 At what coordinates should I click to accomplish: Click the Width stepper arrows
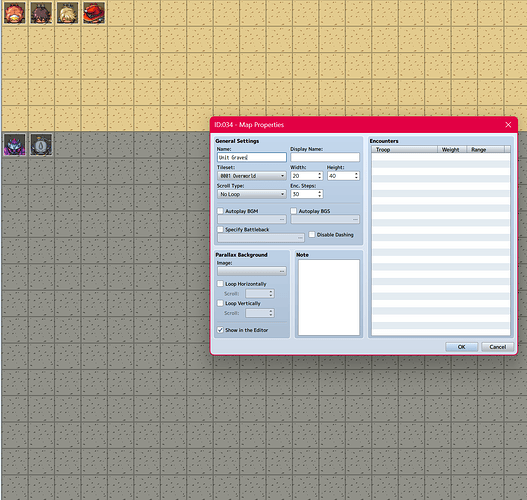click(x=320, y=176)
